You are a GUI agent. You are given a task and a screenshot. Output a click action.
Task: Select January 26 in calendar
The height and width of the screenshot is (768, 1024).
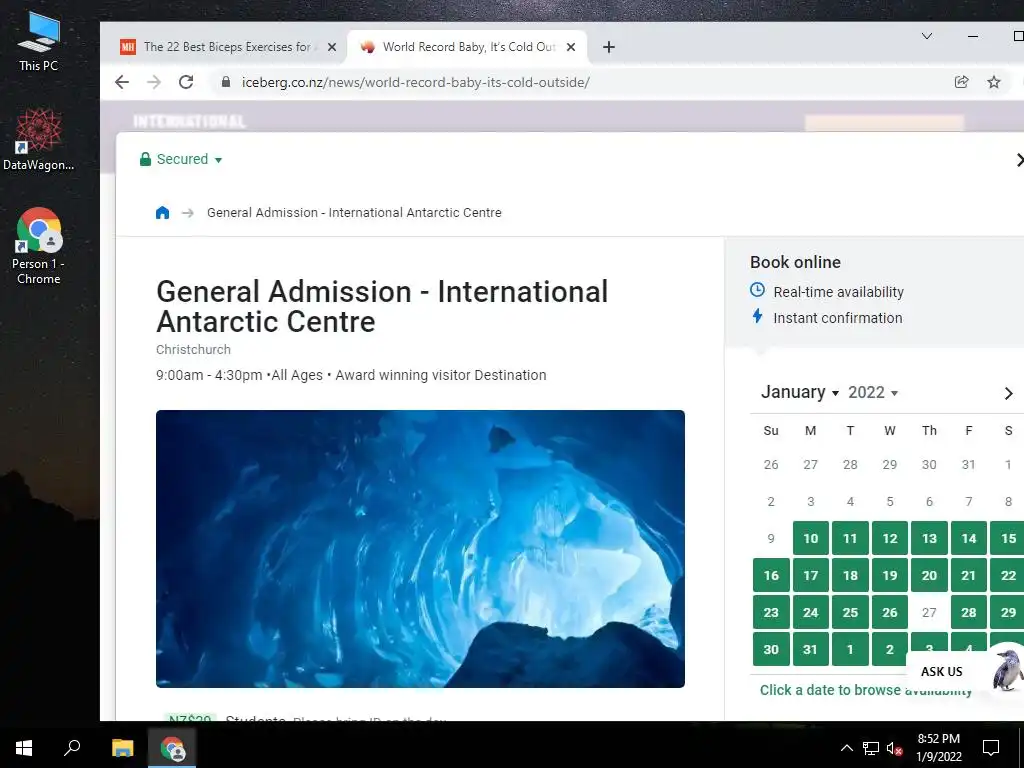coord(889,613)
